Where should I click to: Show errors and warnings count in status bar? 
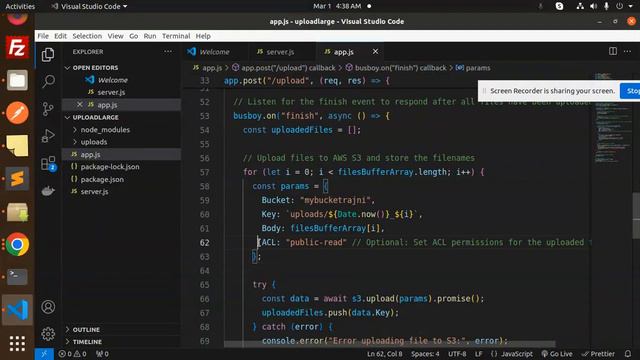click(72, 354)
